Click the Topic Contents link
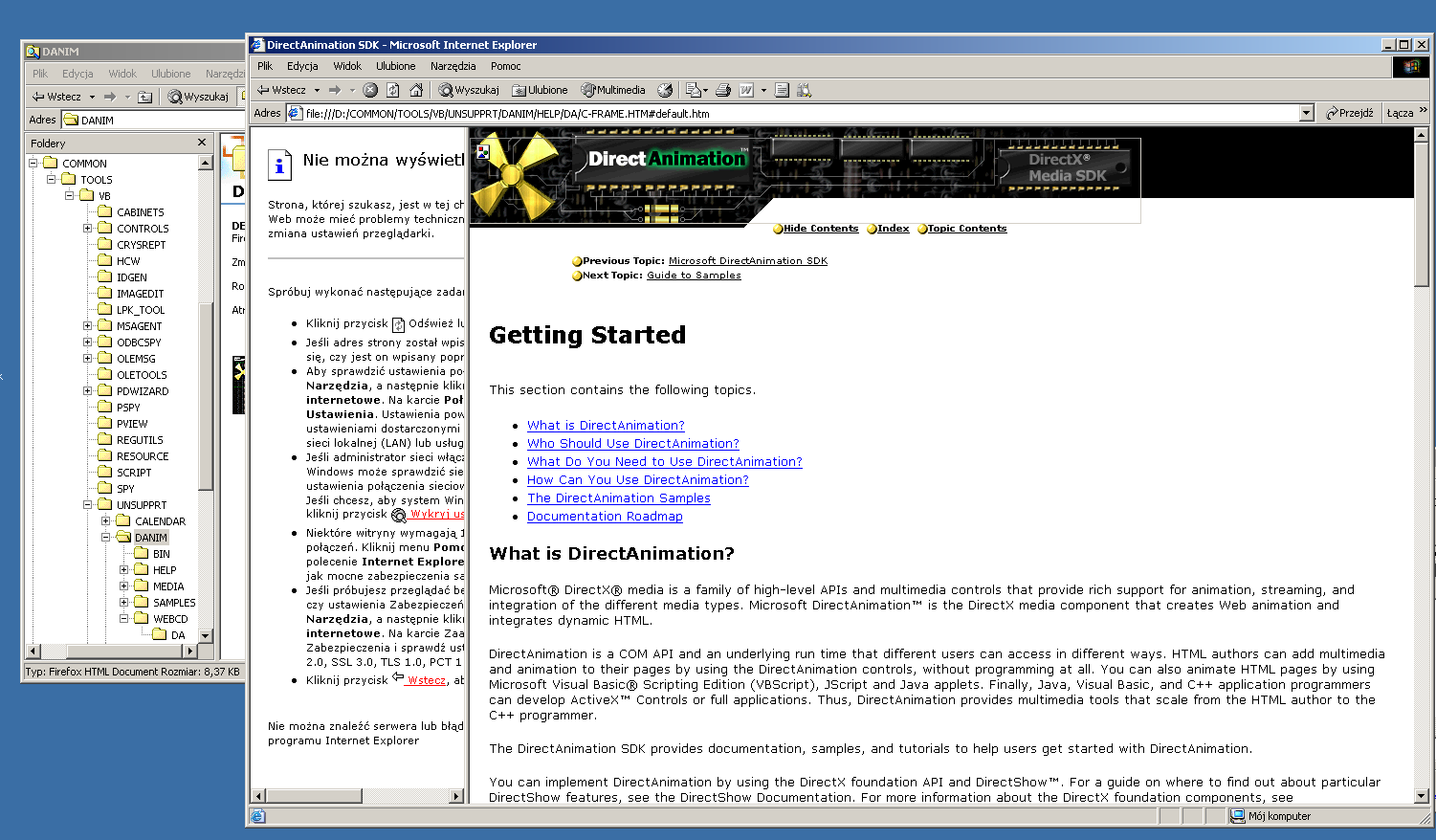 tap(966, 229)
